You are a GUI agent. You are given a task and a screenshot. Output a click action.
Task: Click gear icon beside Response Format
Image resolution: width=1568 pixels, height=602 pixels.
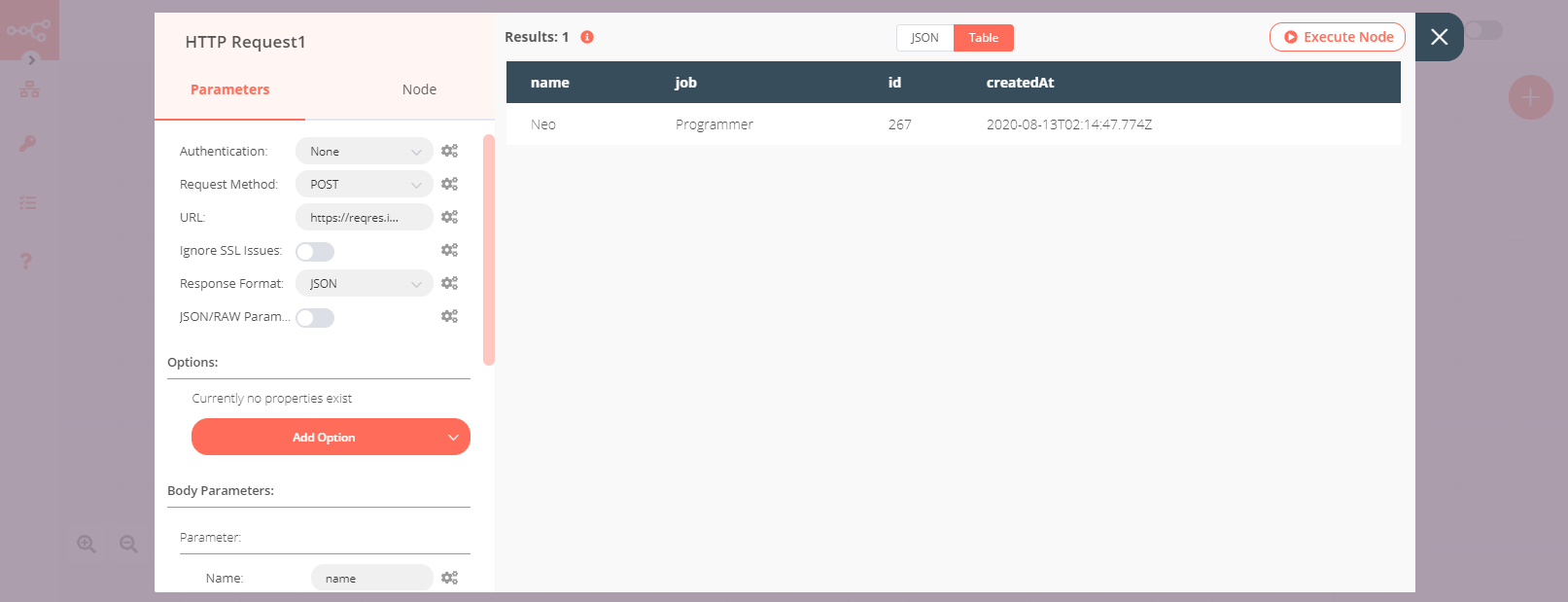[x=449, y=283]
